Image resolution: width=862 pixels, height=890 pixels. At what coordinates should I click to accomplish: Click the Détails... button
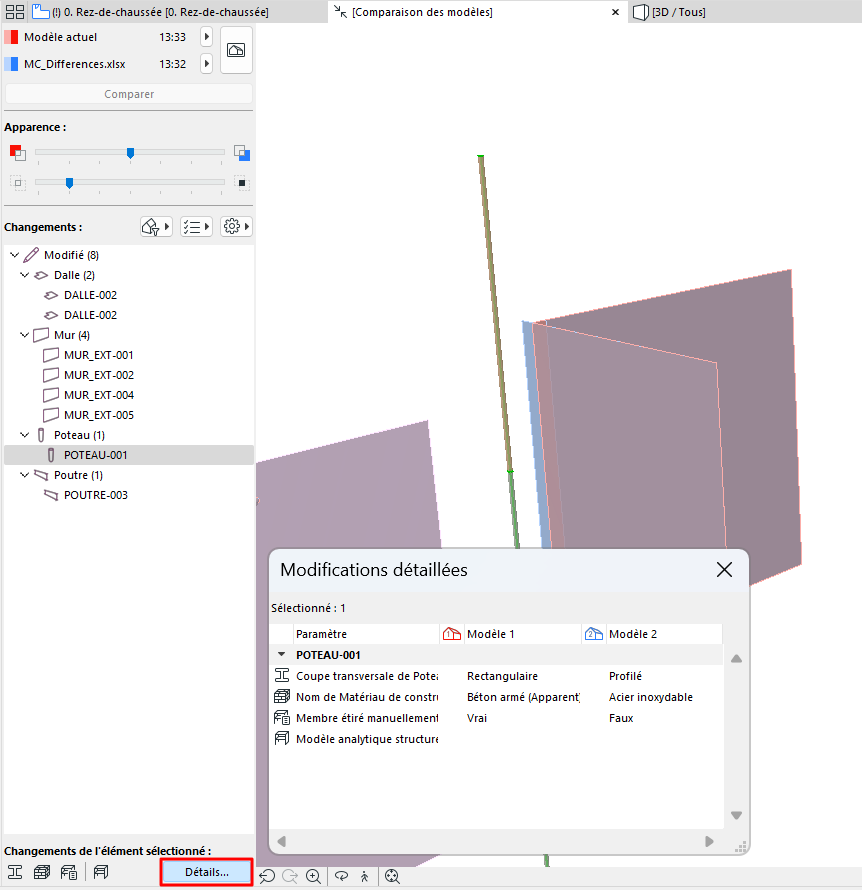(207, 872)
